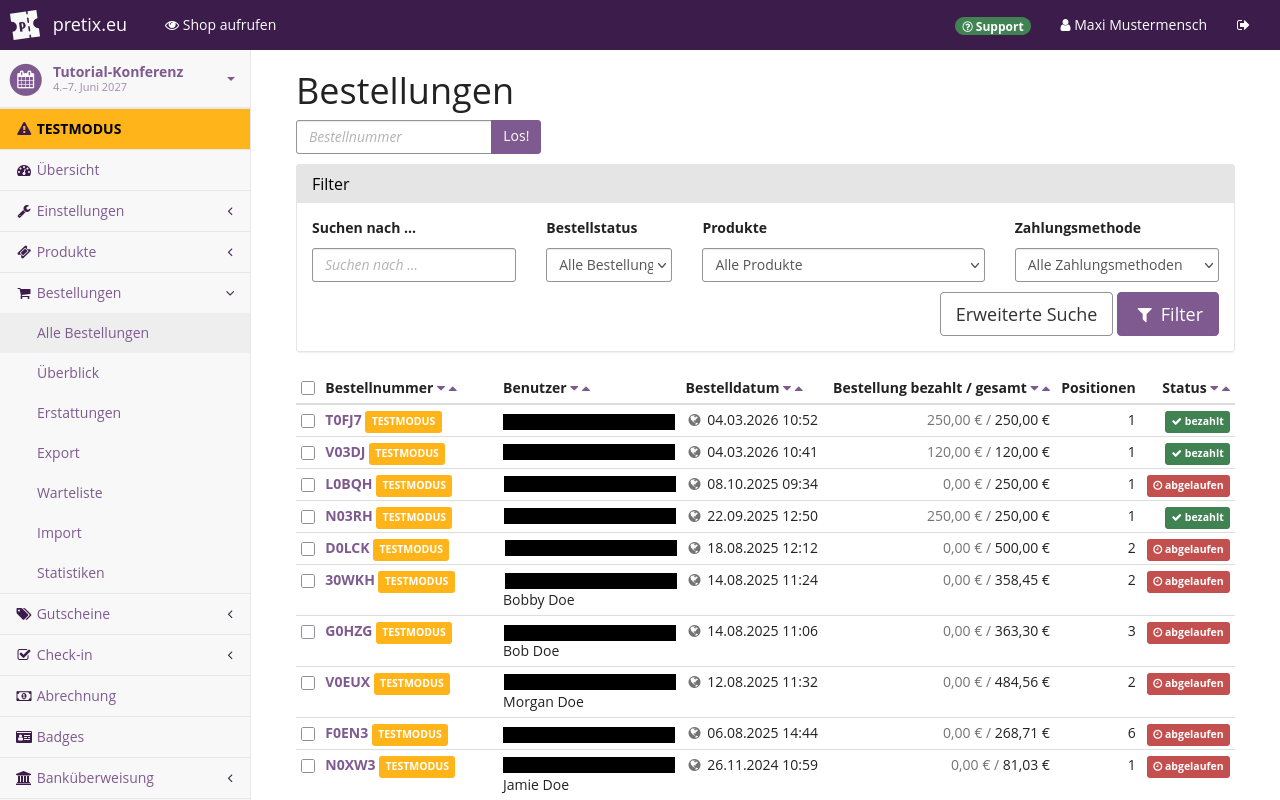Click the Erweiterte Suche button

pyautogui.click(x=1026, y=314)
